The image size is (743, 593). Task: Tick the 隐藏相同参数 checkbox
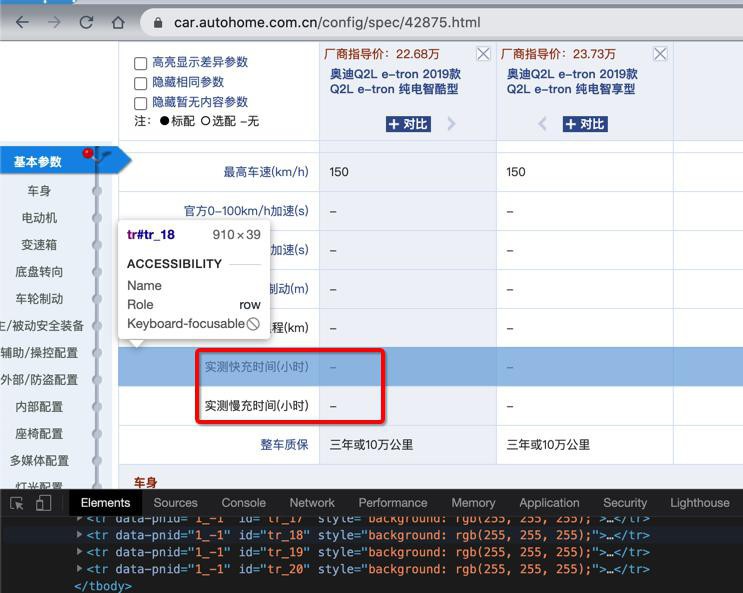(x=140, y=83)
